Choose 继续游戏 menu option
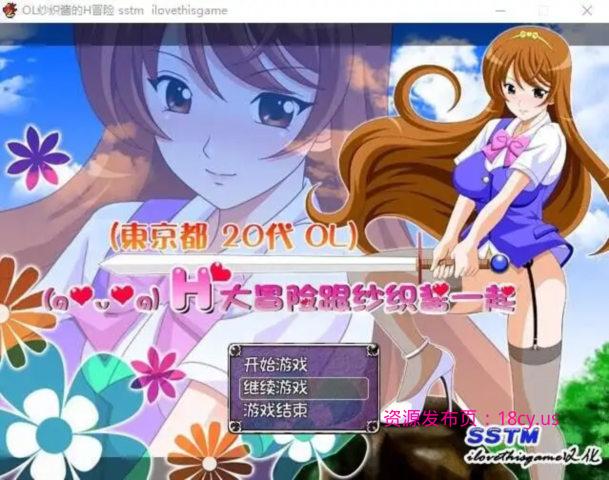The width and height of the screenshot is (609, 480). tap(303, 388)
